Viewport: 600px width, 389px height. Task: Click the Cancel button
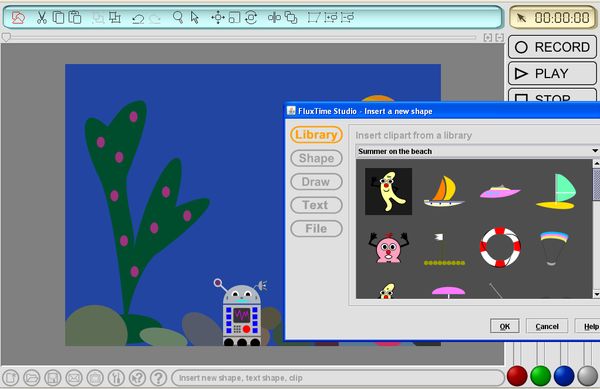[x=547, y=326]
